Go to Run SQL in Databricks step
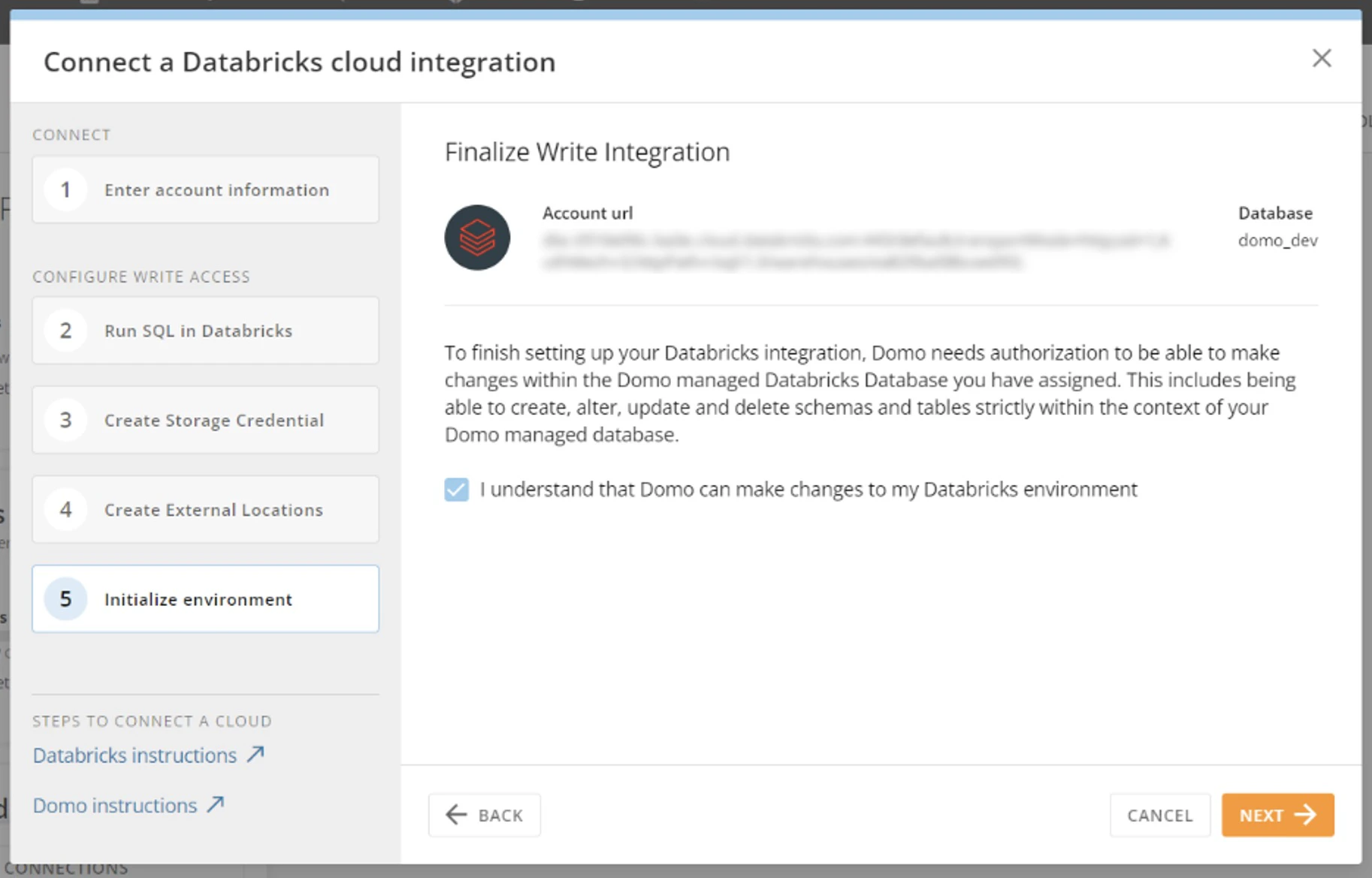Screen dimensions: 1372x878 coord(205,331)
